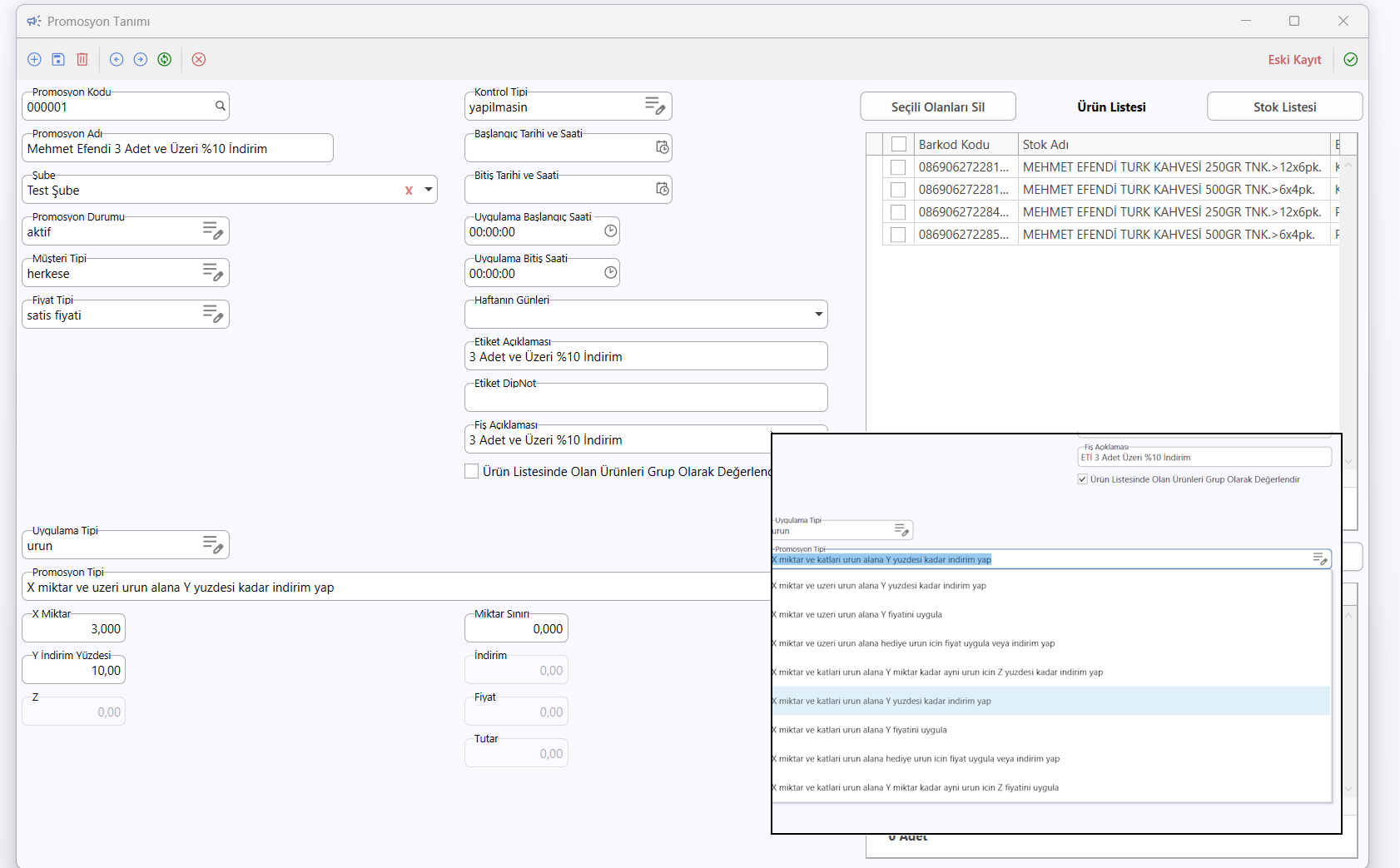Click the Eski Kayıt link
The width and height of the screenshot is (1400, 868).
click(1294, 60)
